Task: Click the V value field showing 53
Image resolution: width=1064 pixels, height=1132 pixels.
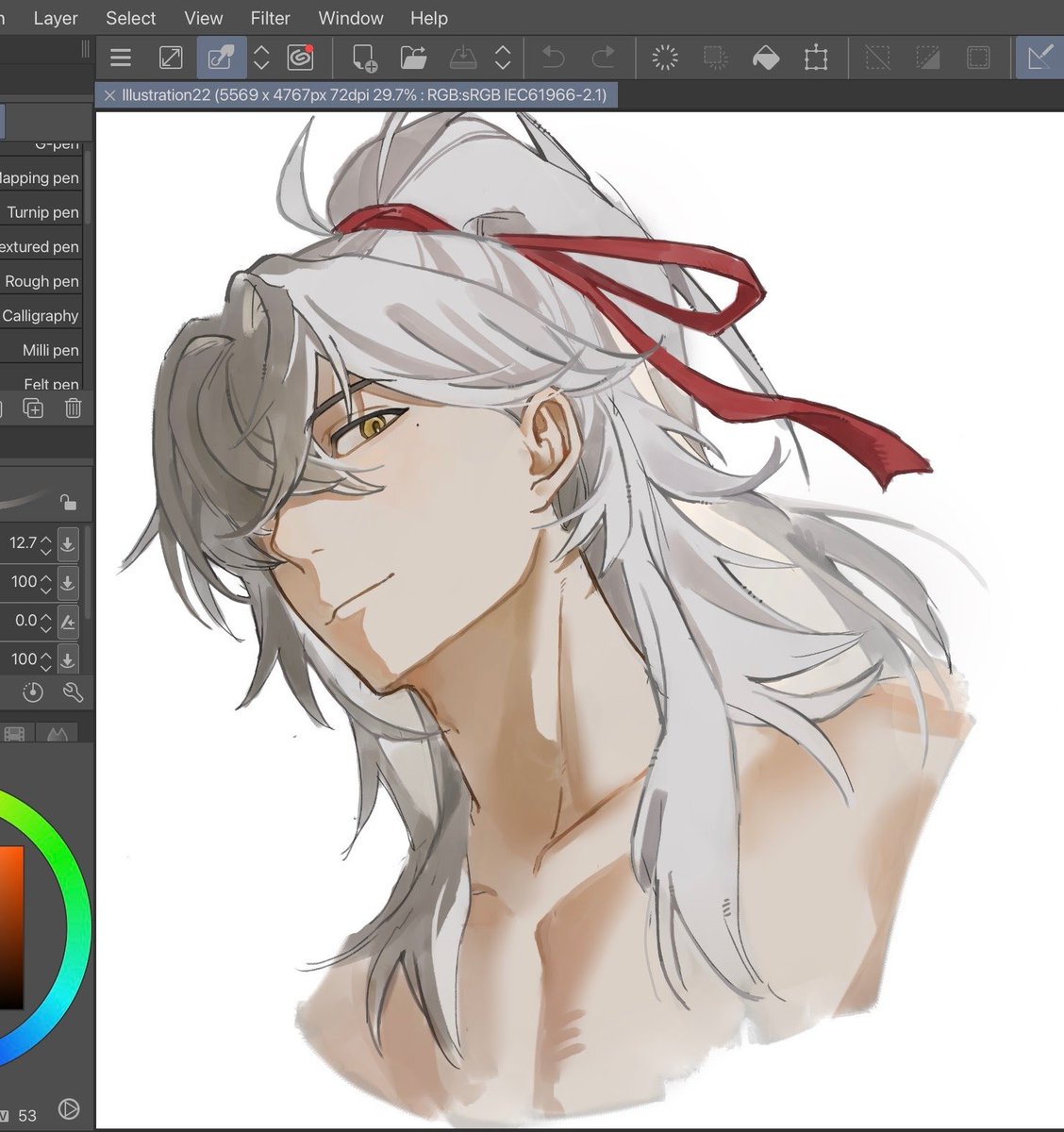Action: 27,1115
